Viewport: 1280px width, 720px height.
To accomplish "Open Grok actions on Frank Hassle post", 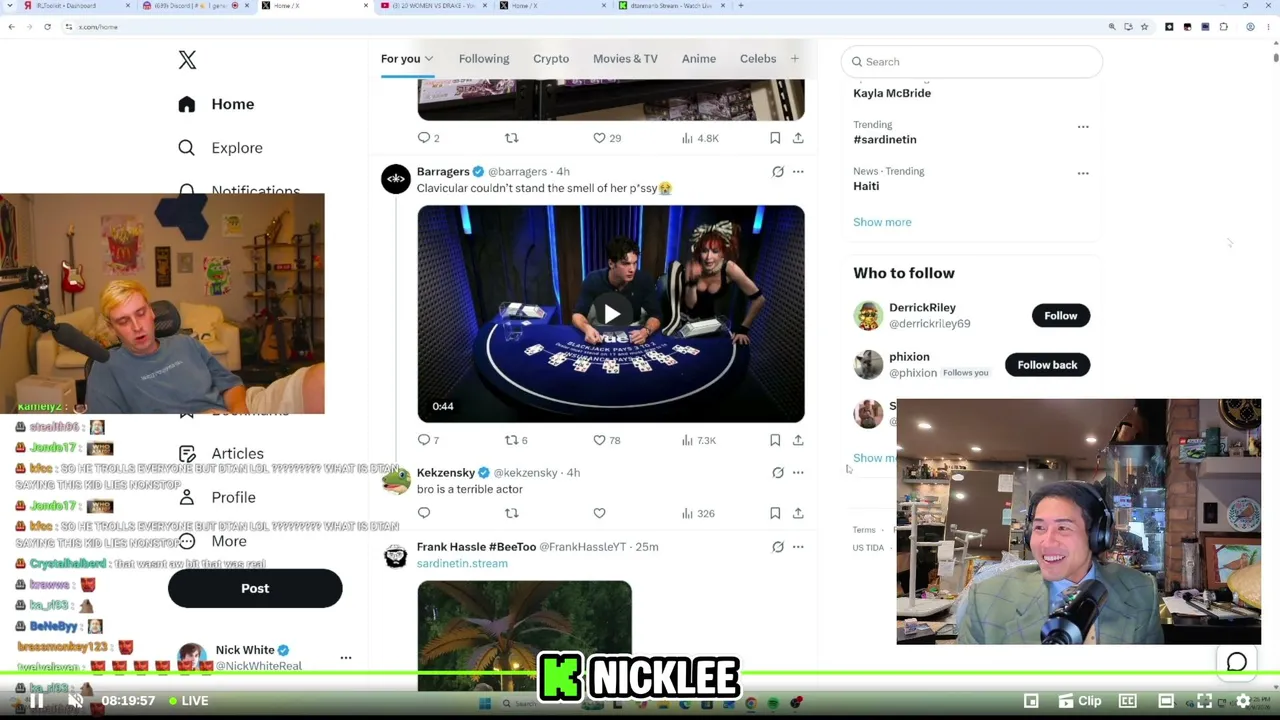I will pyautogui.click(x=778, y=547).
